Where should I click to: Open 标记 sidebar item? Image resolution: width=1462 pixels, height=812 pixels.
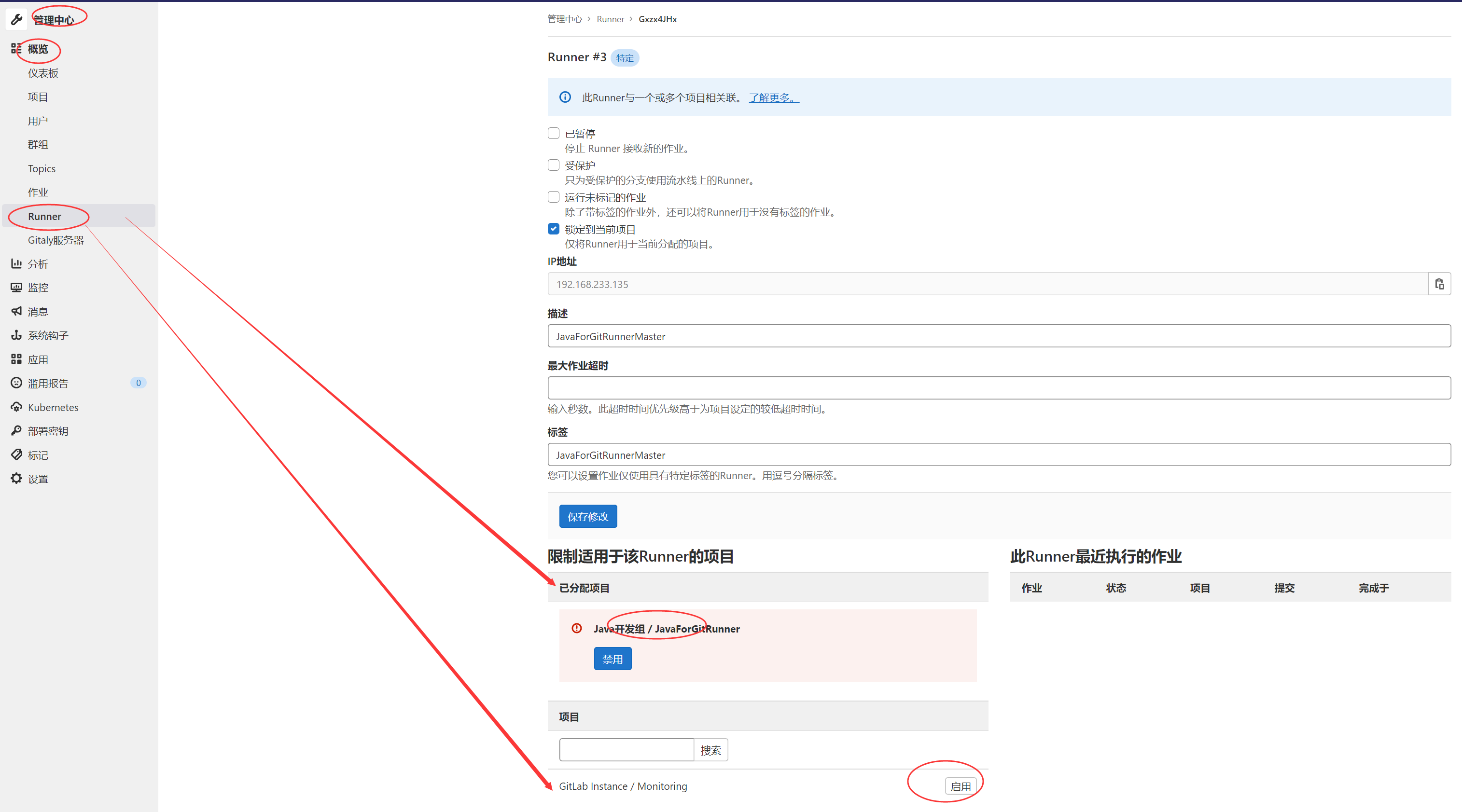click(38, 454)
